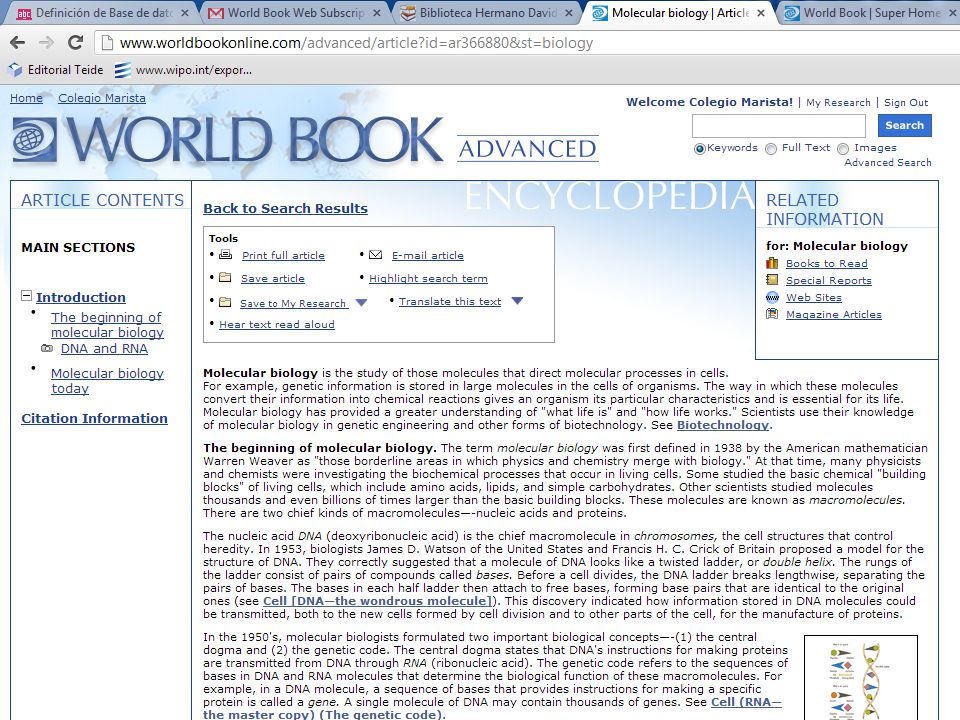Image resolution: width=960 pixels, height=720 pixels.
Task: Collapse the Introduction section tree
Action: click(x=26, y=296)
